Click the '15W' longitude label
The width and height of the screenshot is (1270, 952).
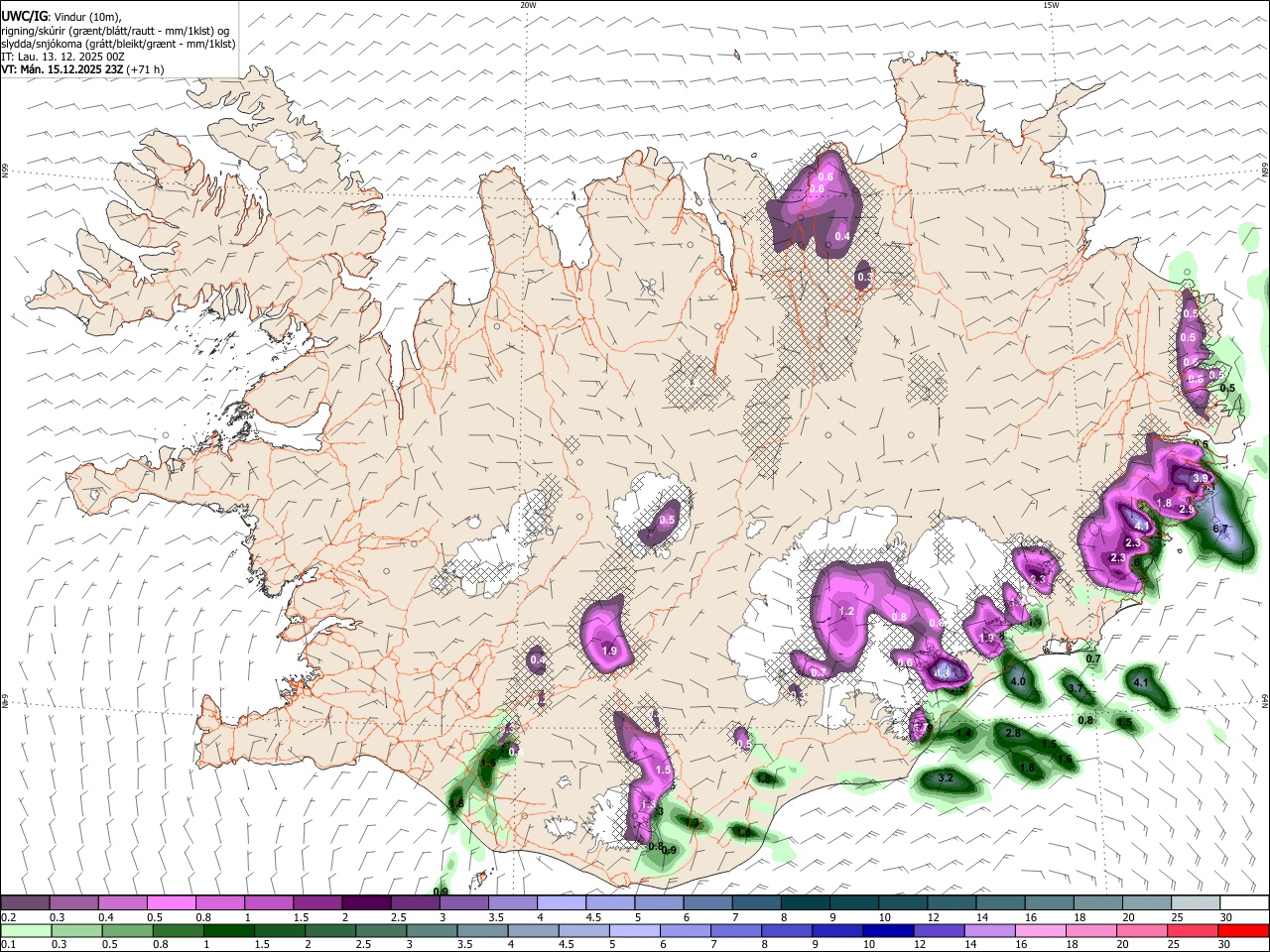[1051, 5]
